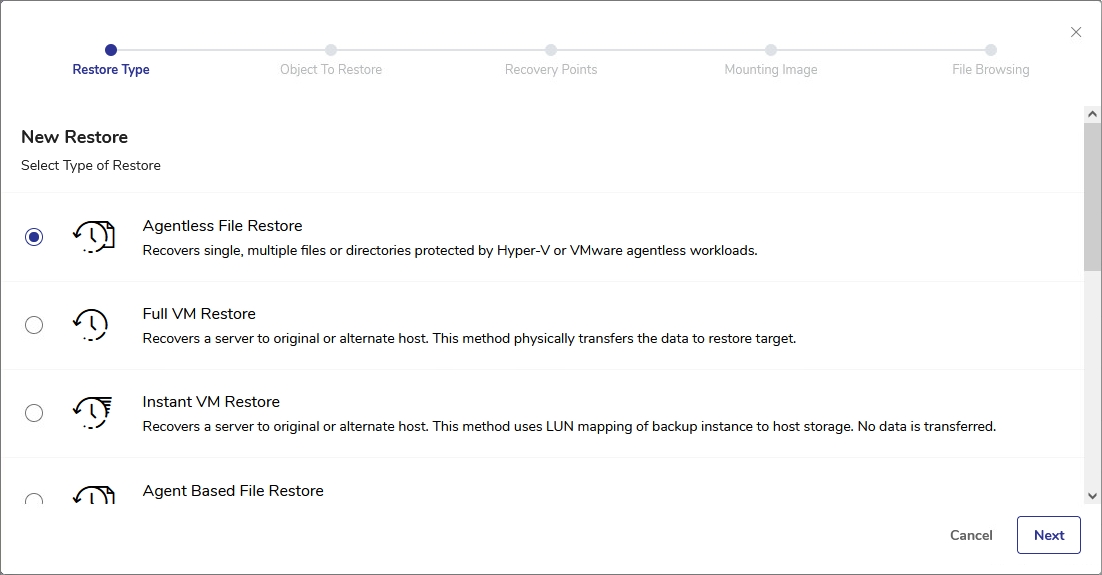This screenshot has width=1102, height=575.
Task: Click the scrollbar up arrow
Action: click(1092, 115)
